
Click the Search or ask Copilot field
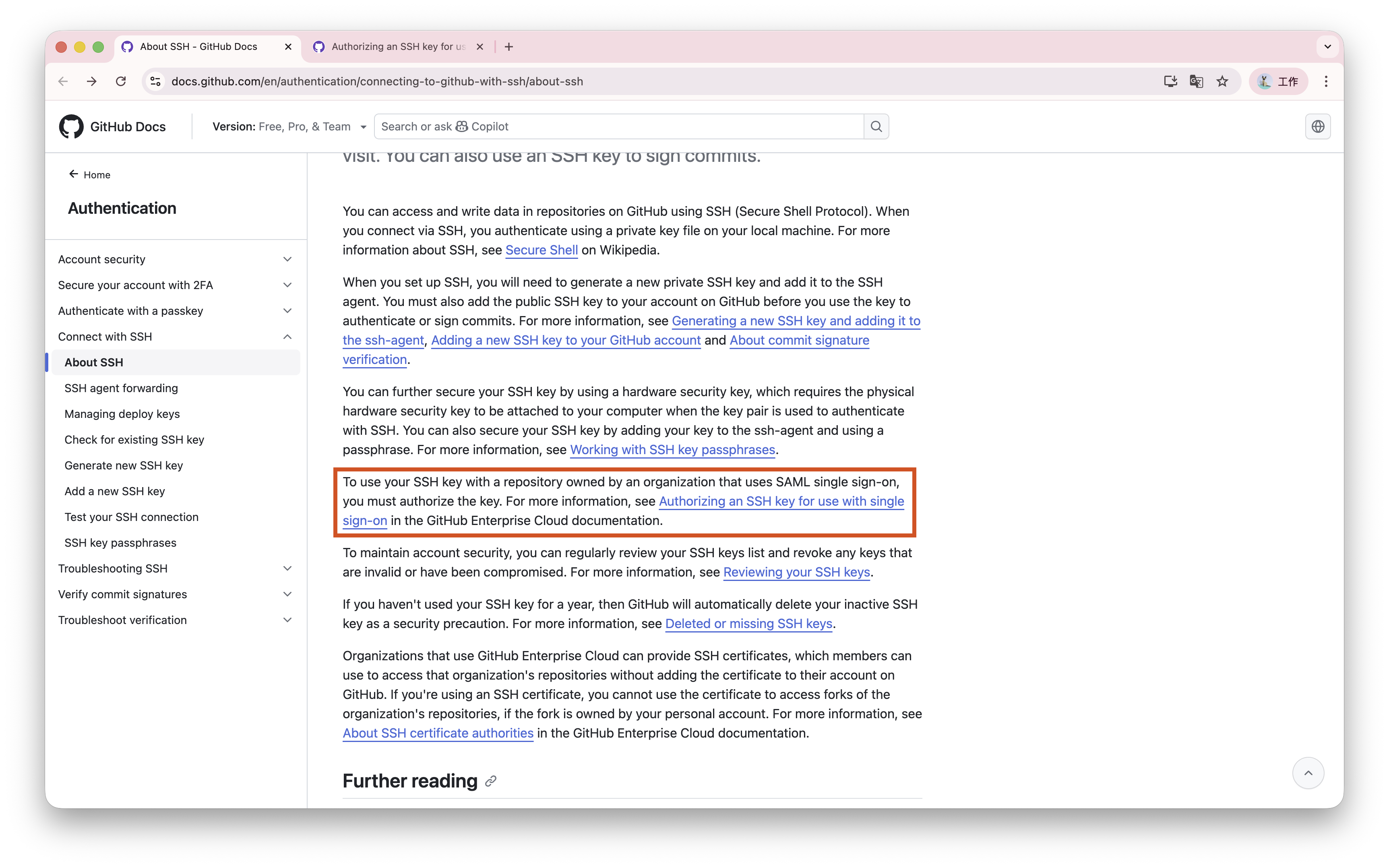click(x=619, y=126)
